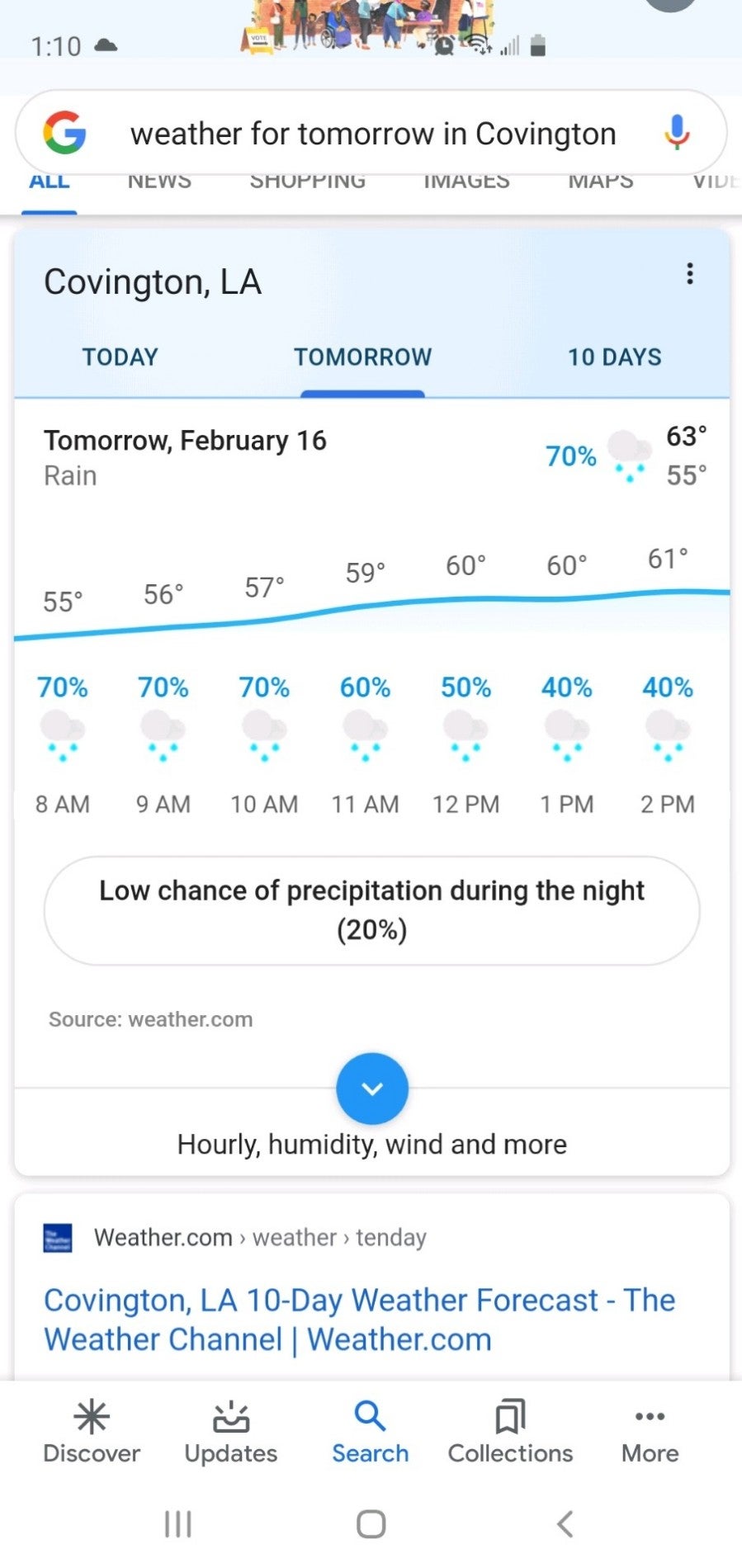Switch to the TODAY forecast tab
The width and height of the screenshot is (742, 1568).
pos(120,357)
